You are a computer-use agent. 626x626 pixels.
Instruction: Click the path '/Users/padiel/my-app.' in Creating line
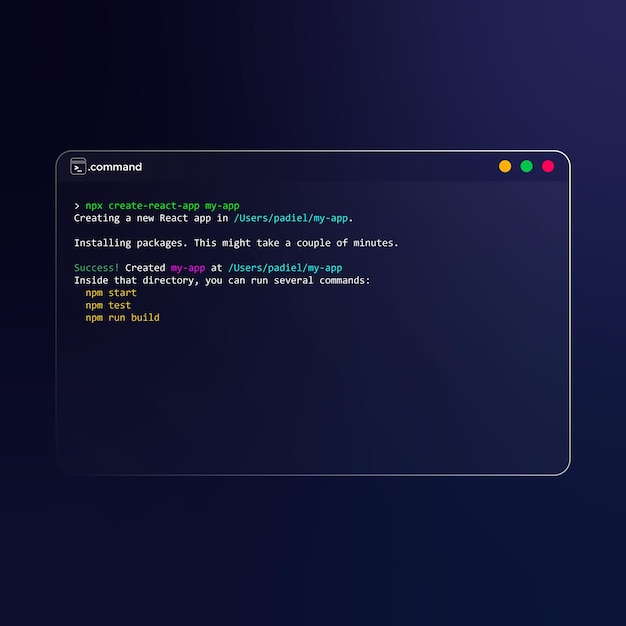tap(293, 218)
